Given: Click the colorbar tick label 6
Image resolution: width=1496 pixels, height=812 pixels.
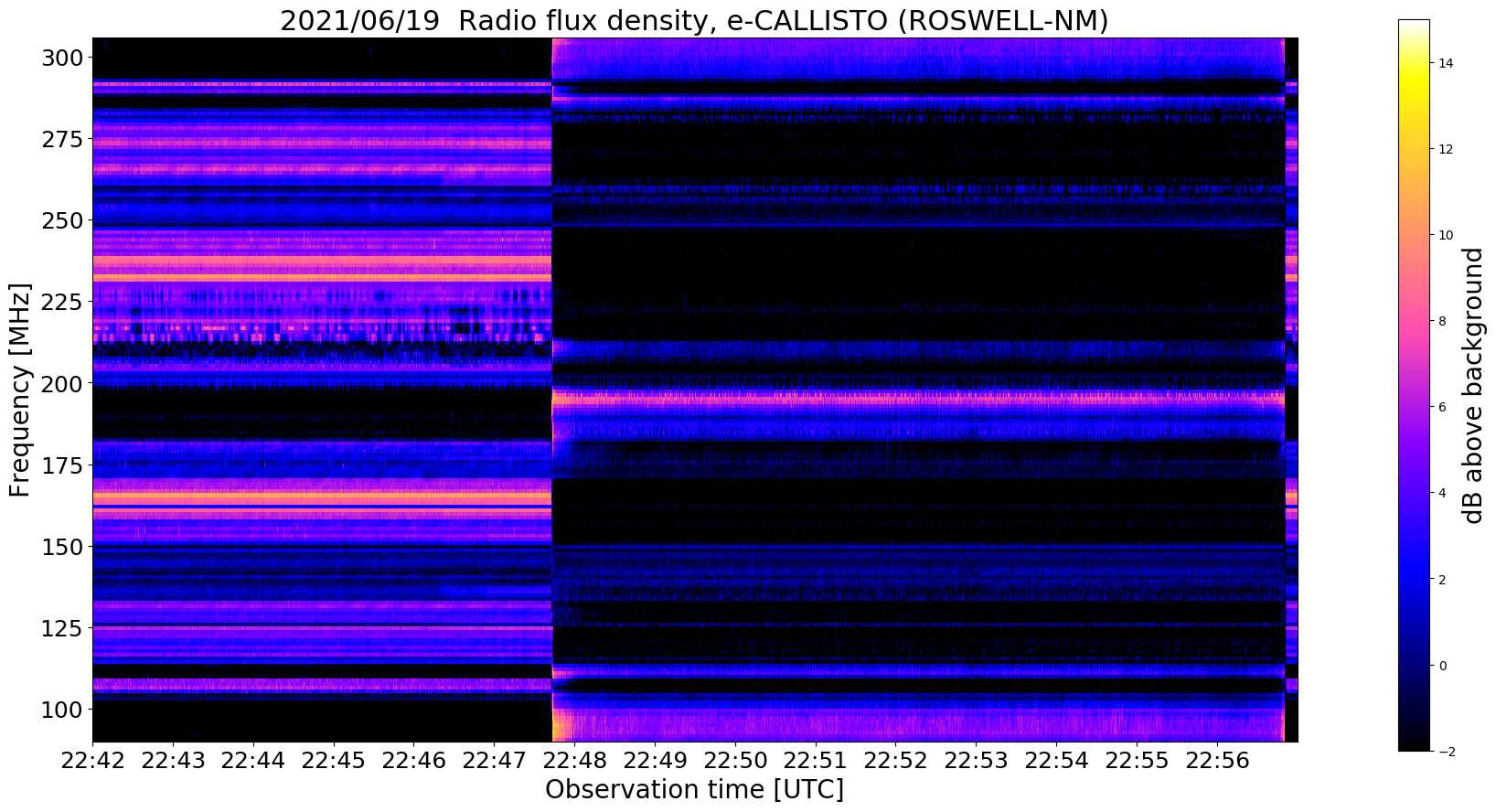Looking at the screenshot, I should [x=1443, y=407].
